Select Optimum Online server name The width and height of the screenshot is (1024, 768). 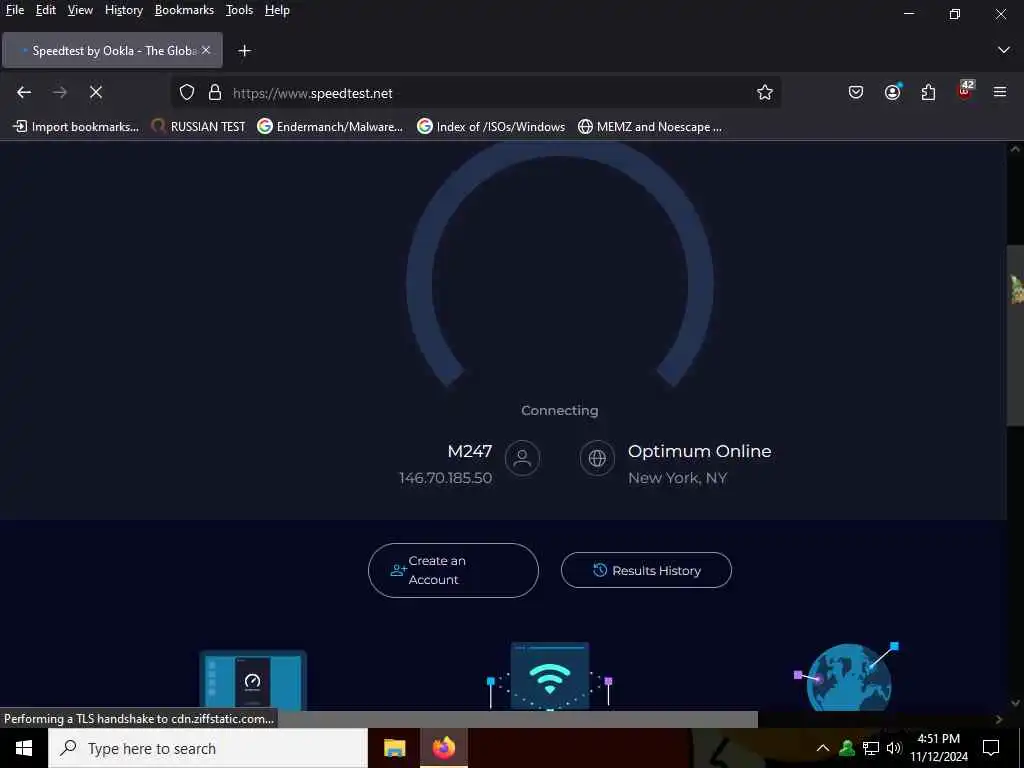[x=699, y=451]
